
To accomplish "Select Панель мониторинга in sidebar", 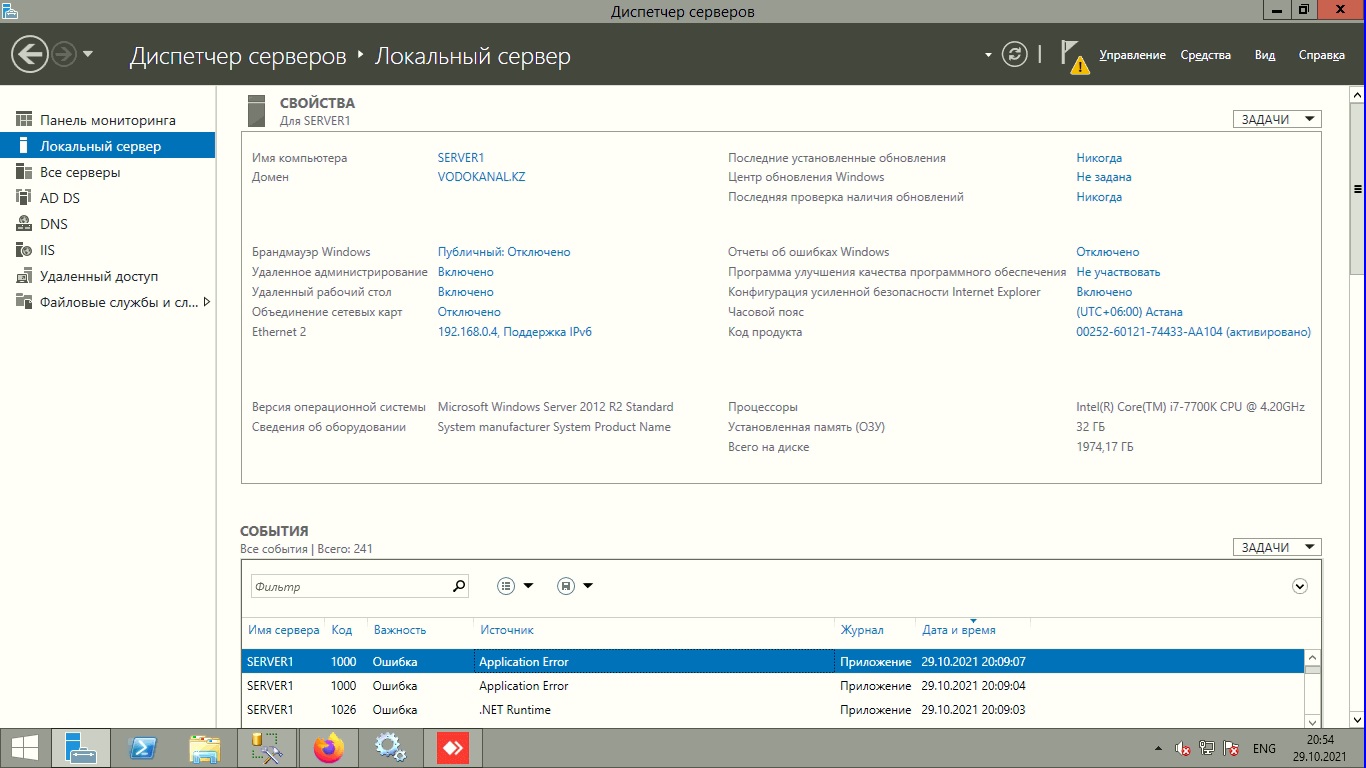I will (107, 120).
